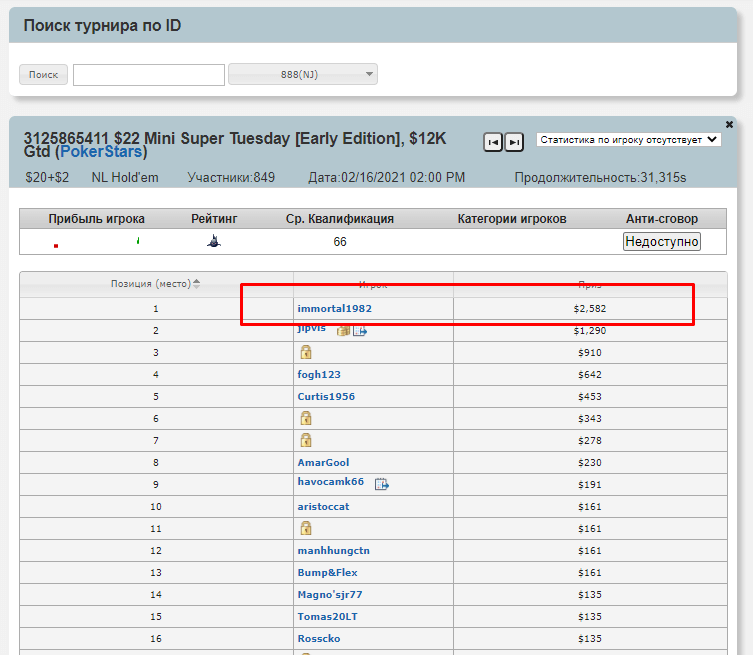Click the lock icon at position 3
The width and height of the screenshot is (753, 655).
click(306, 352)
